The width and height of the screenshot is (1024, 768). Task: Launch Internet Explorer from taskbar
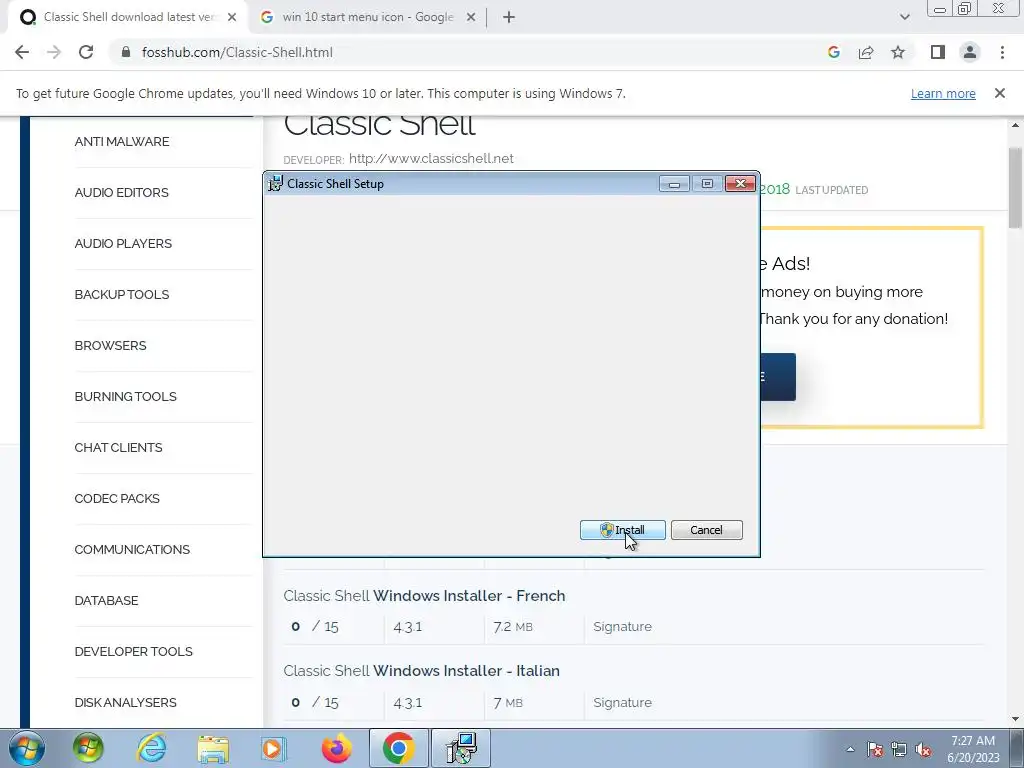point(151,748)
